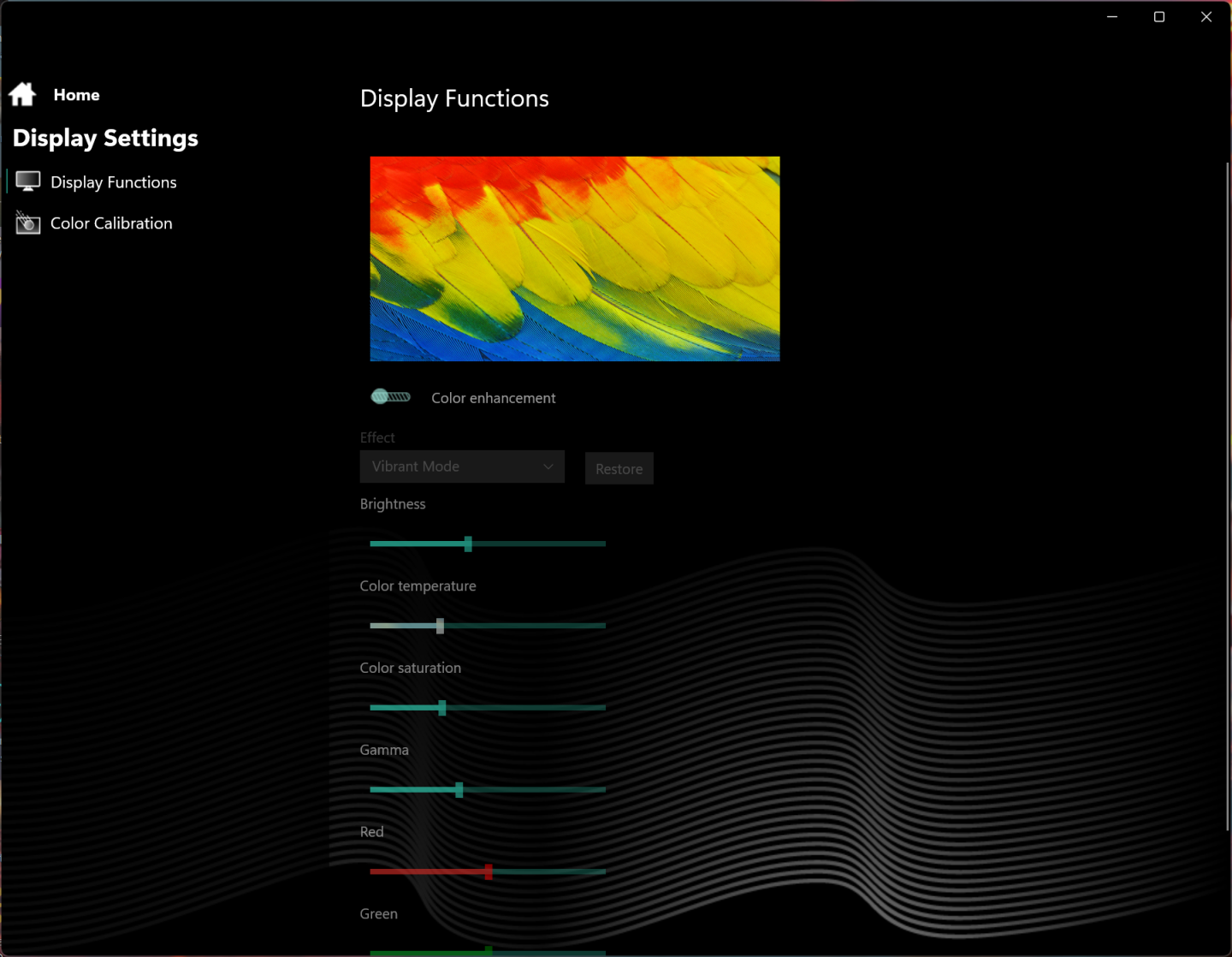This screenshot has width=1232, height=957.
Task: Click the Home house icon
Action: [22, 94]
